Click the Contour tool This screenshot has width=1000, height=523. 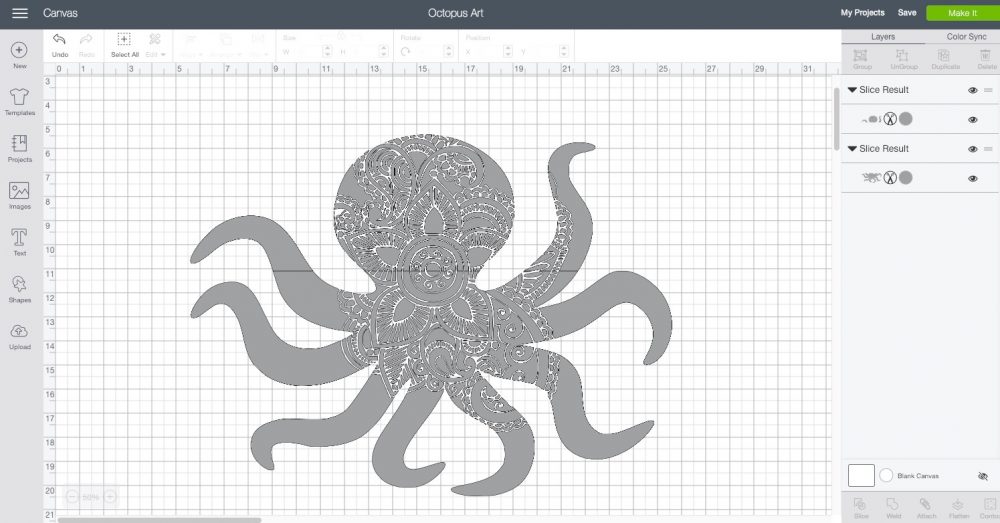pyautogui.click(x=989, y=505)
